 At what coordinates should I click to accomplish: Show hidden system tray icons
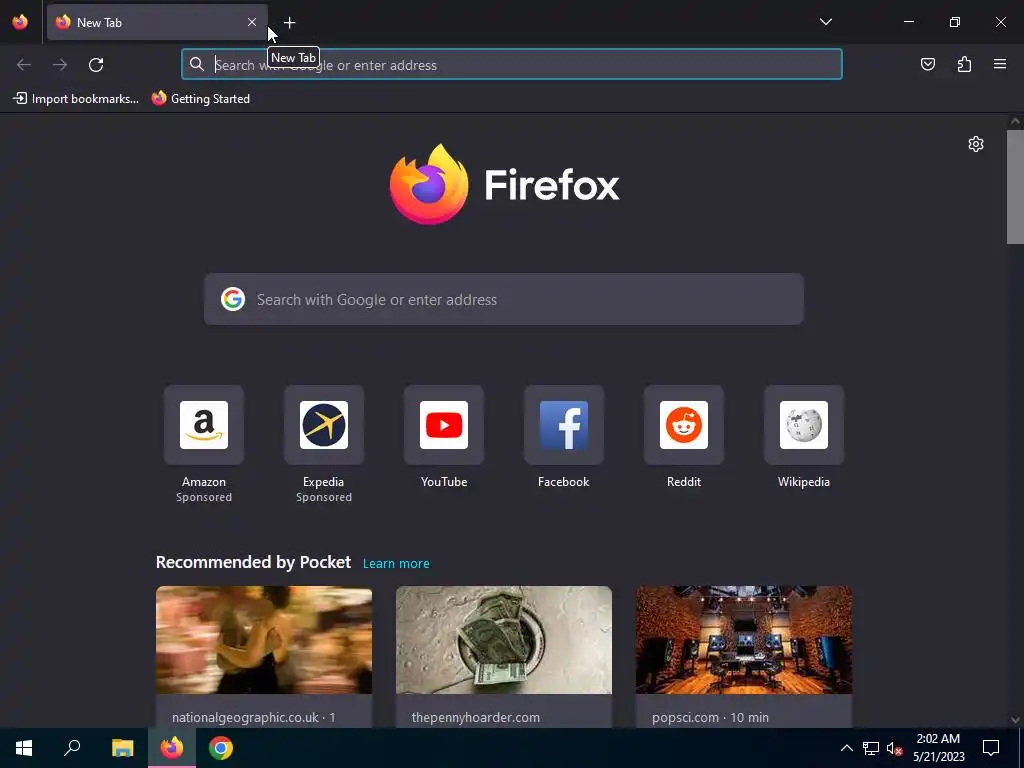tap(846, 748)
